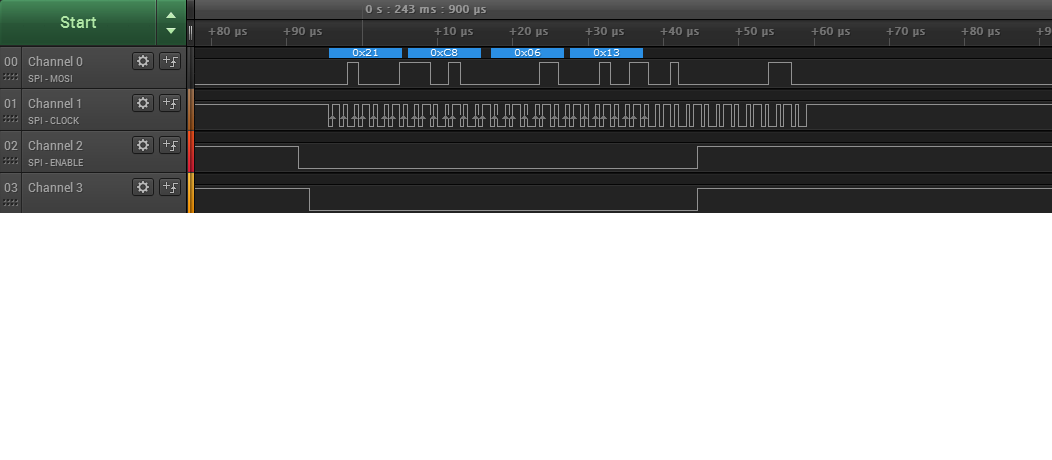Open Channel 2 settings gear

click(x=143, y=145)
